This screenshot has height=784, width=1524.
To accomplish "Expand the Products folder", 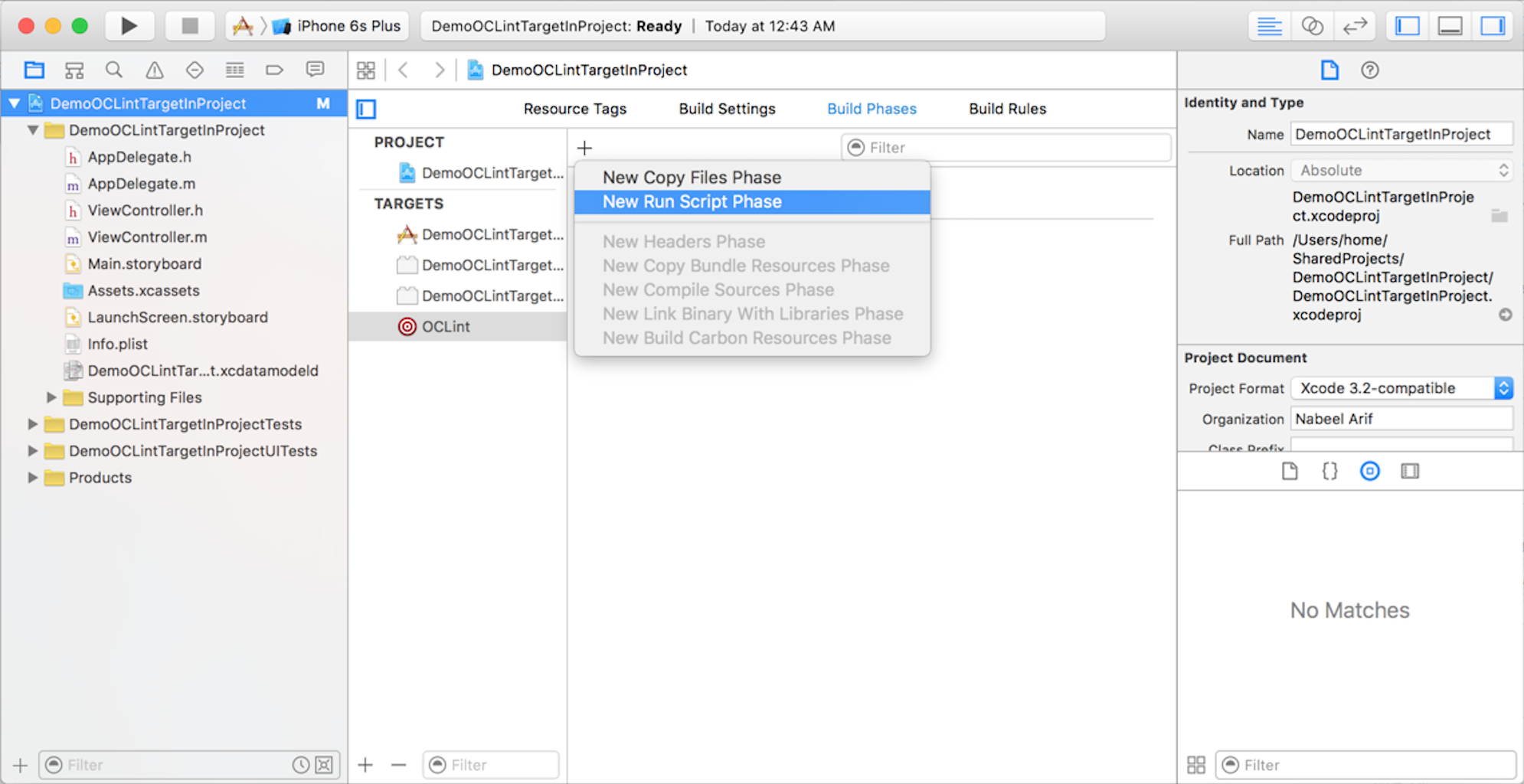I will click(32, 477).
